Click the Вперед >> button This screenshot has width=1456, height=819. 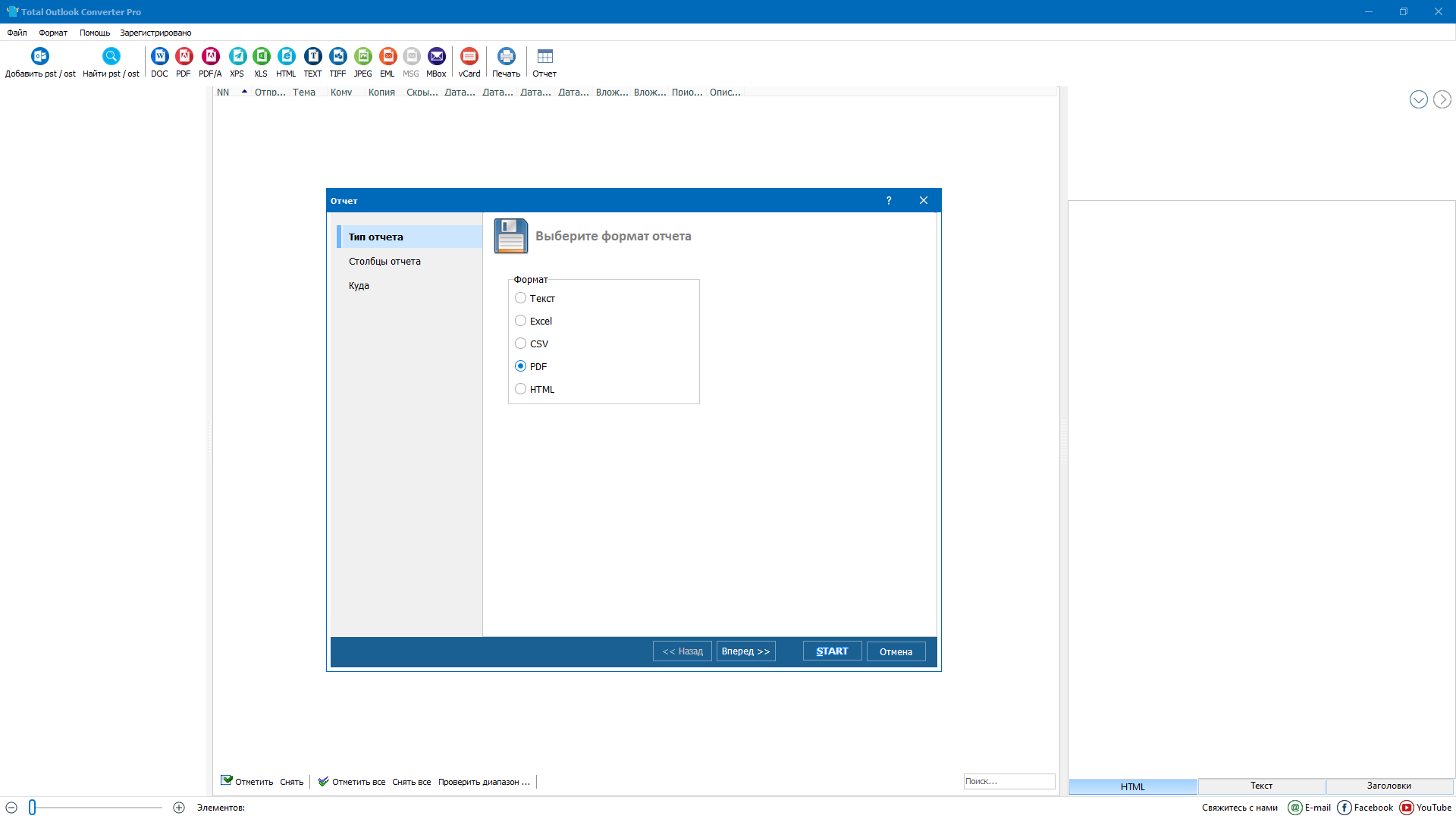tap(745, 651)
